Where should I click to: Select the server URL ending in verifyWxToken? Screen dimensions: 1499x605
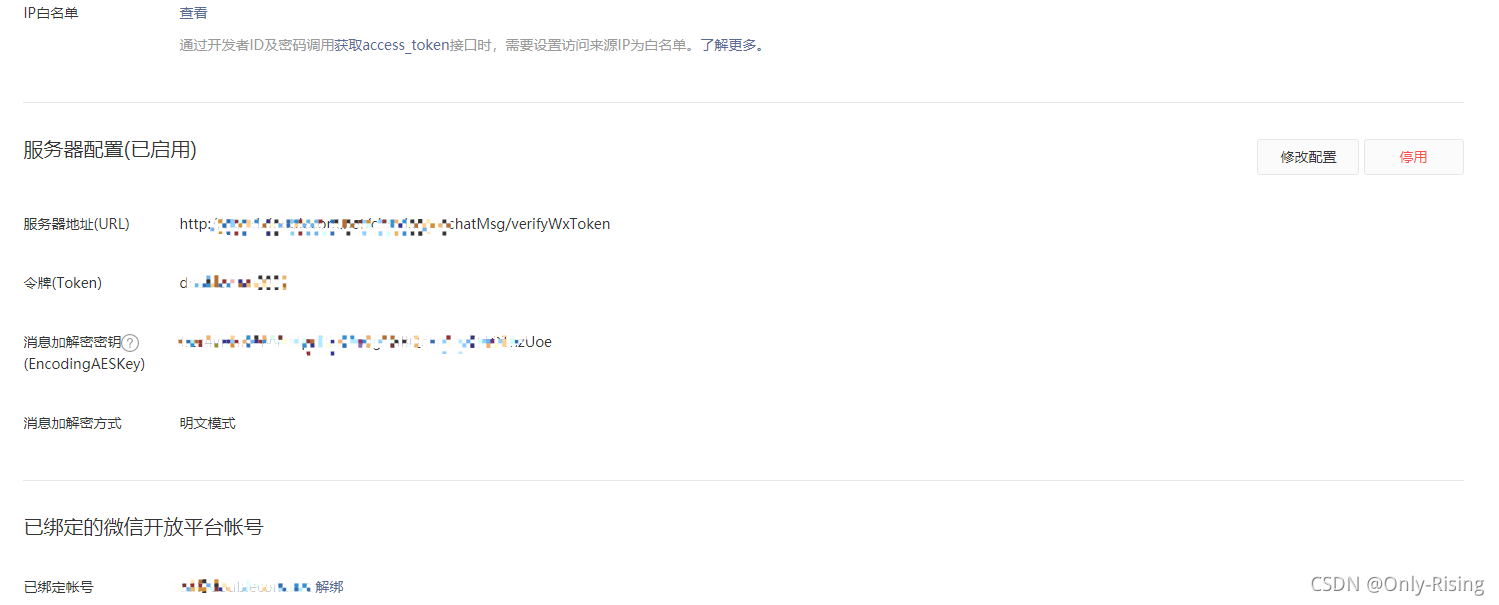[395, 224]
